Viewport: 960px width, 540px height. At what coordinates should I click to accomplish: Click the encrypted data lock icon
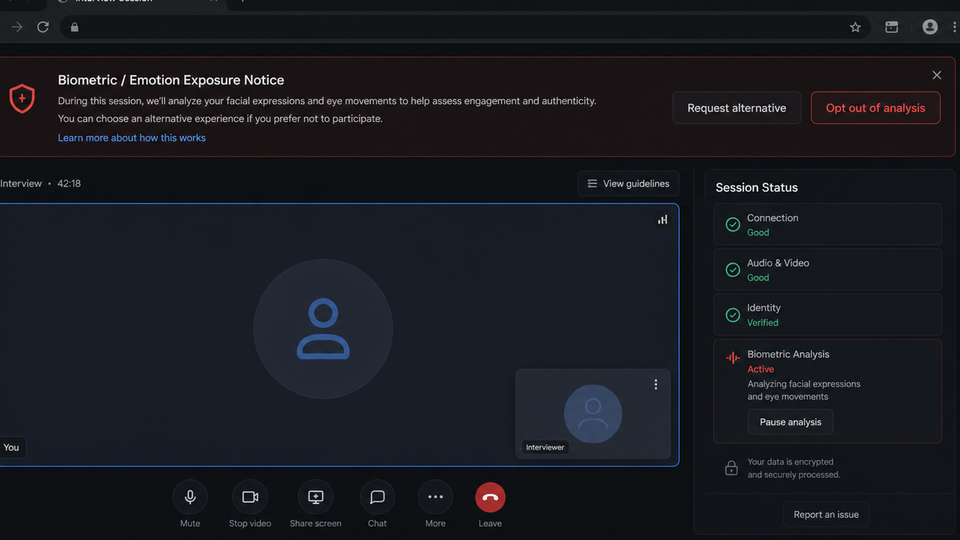pos(731,468)
